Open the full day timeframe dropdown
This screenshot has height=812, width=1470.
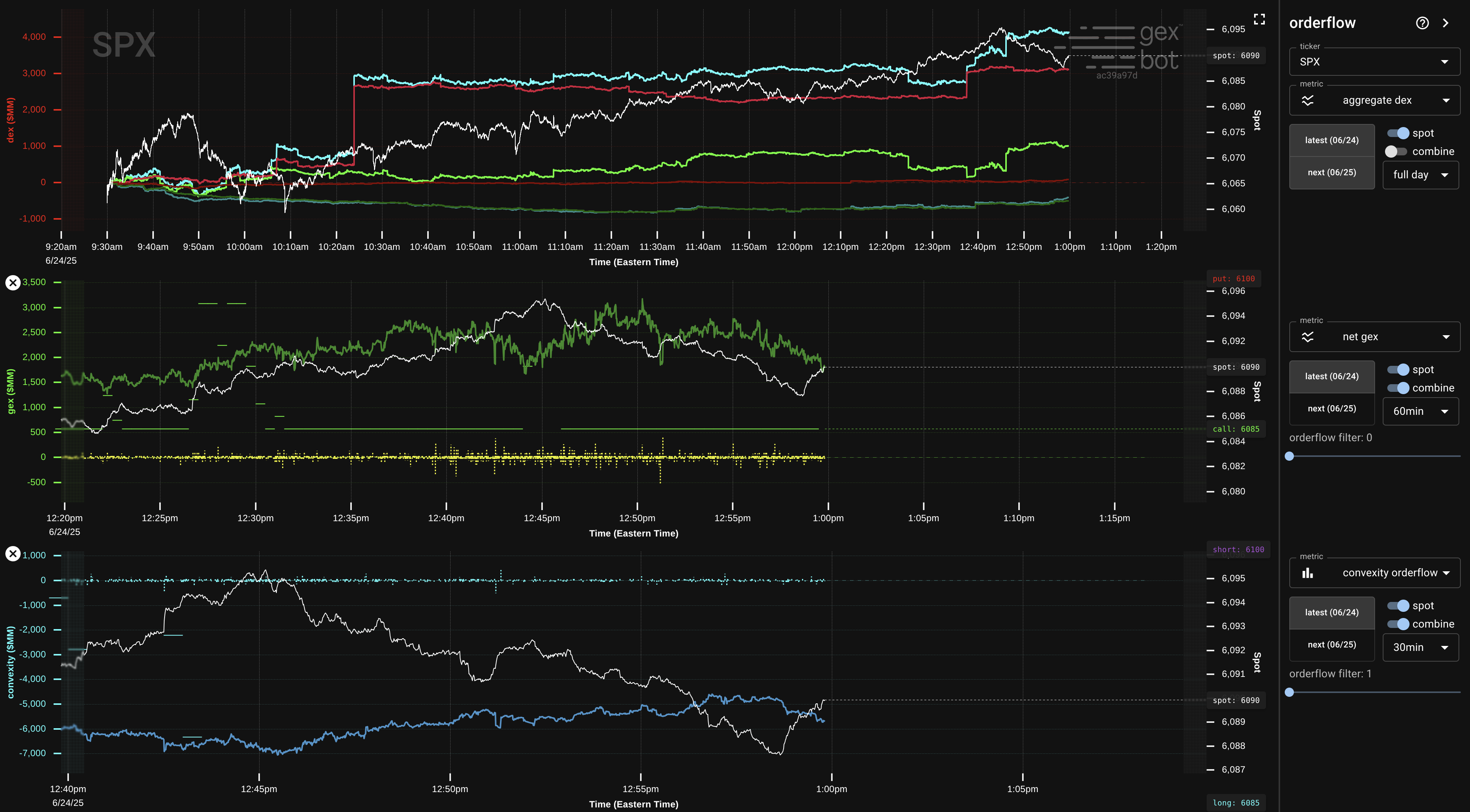[x=1420, y=175]
